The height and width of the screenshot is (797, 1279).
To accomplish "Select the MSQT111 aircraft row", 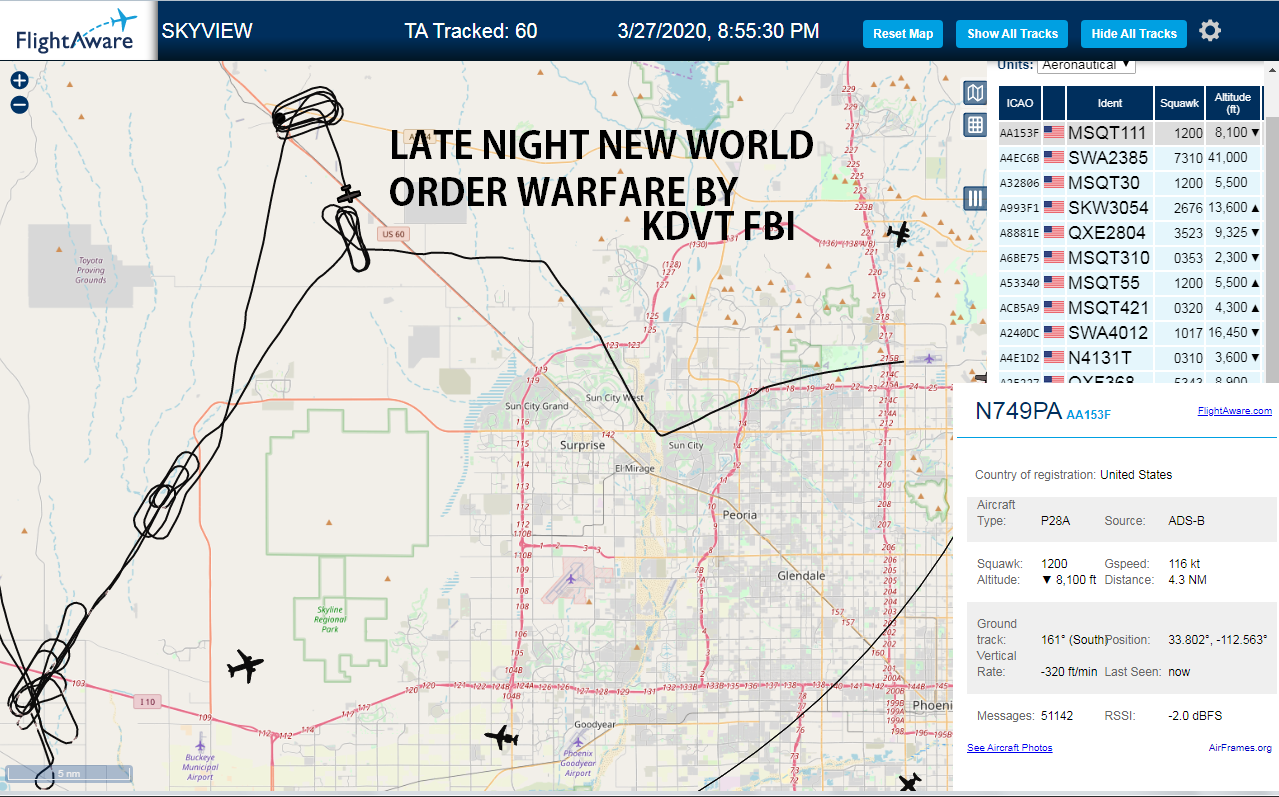I will click(x=1129, y=133).
